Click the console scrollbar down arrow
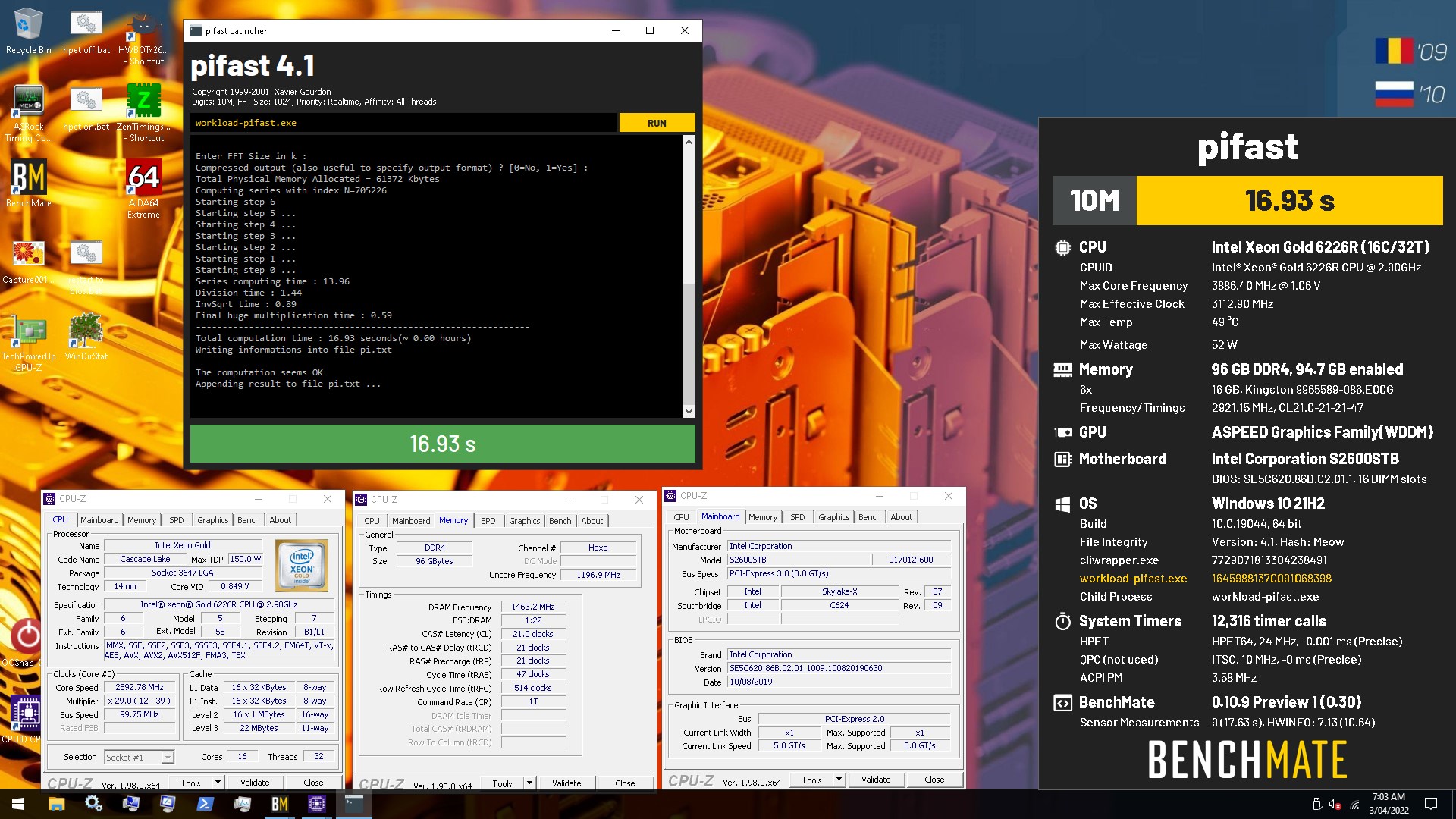The height and width of the screenshot is (819, 1456). [689, 412]
